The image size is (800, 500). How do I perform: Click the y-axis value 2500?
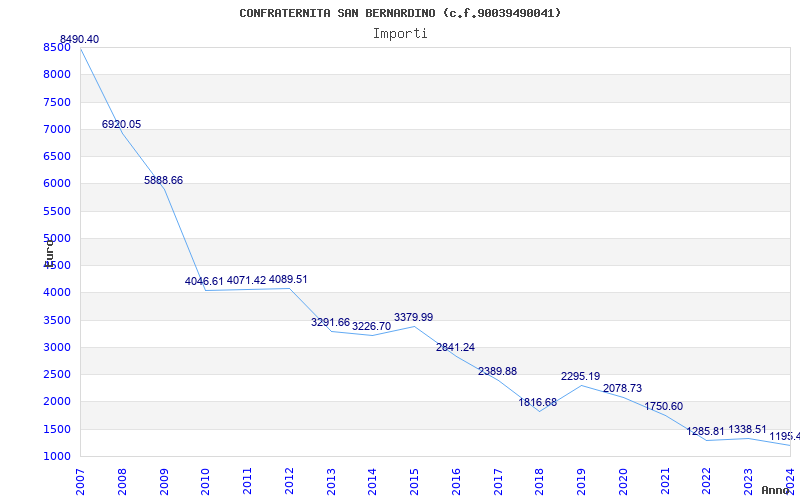pos(57,374)
